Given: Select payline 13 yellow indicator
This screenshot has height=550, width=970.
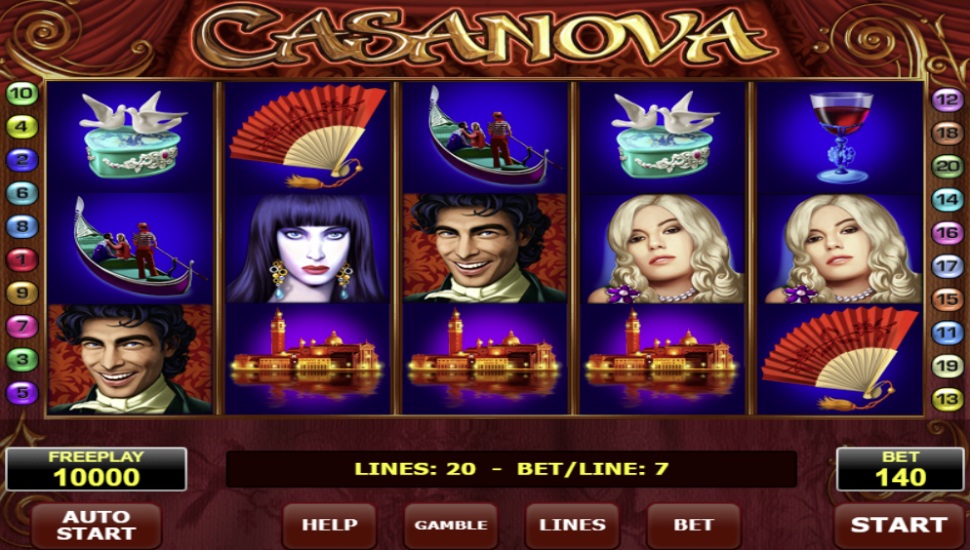Looking at the screenshot, I should point(947,399).
